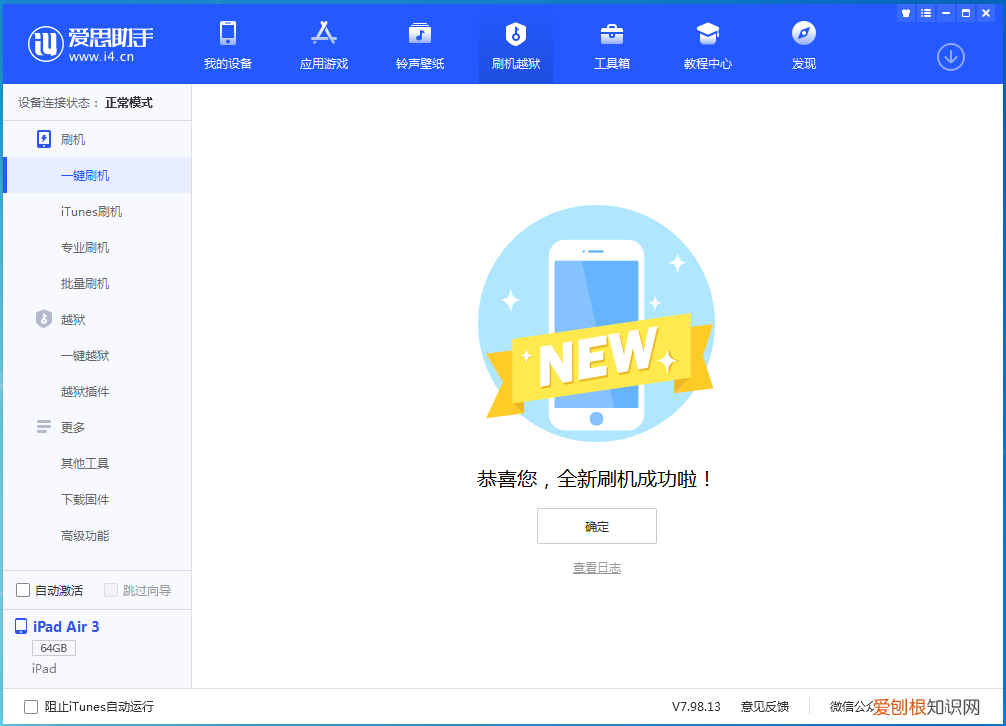
Task: Open the download manager via circular arrow icon
Action: pos(949,58)
